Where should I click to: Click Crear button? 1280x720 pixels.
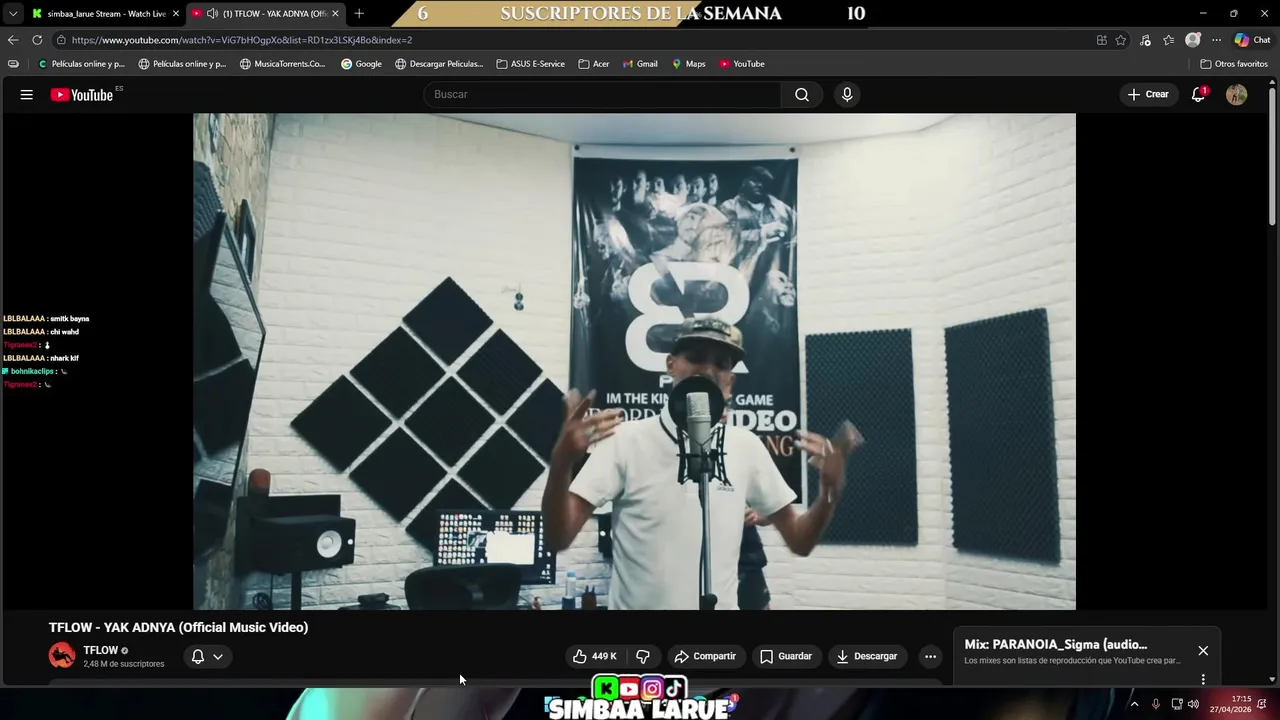(x=1148, y=94)
